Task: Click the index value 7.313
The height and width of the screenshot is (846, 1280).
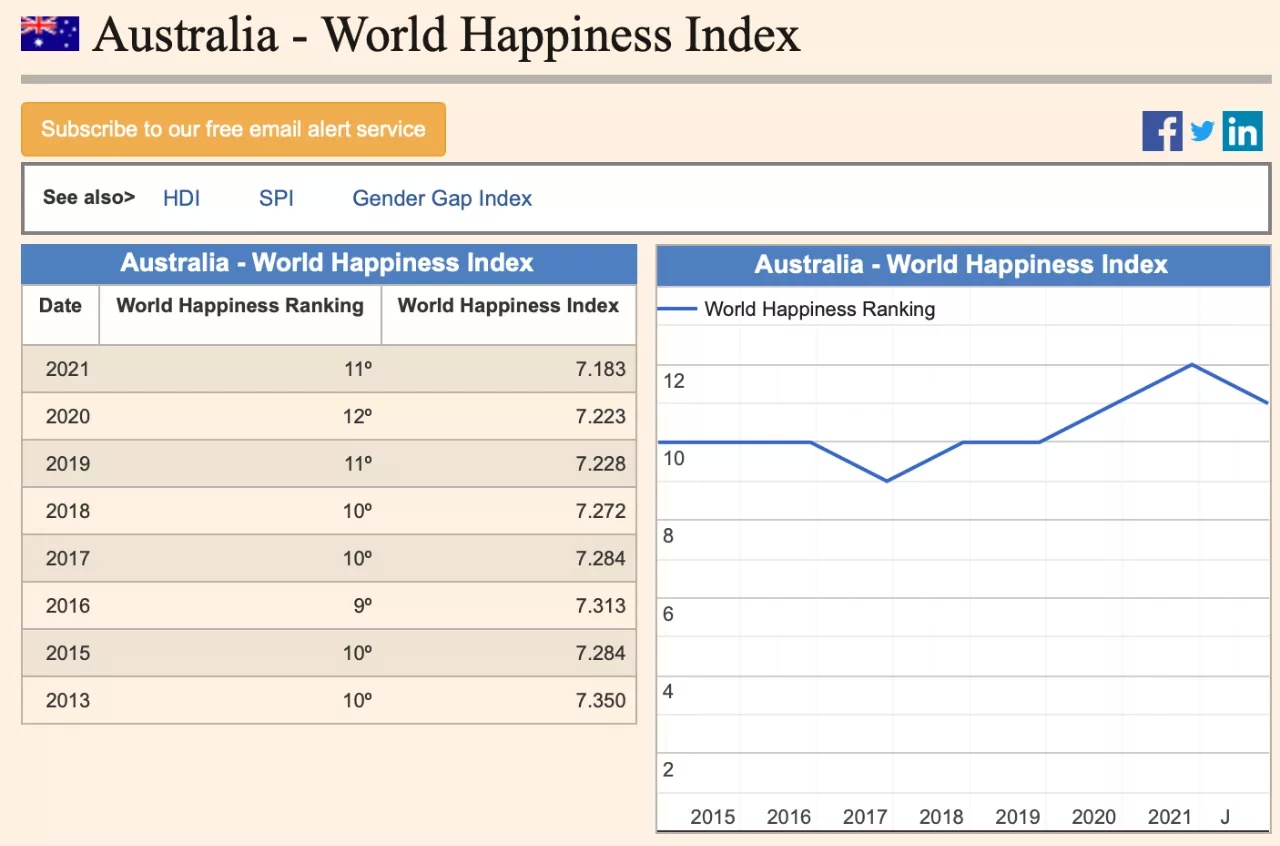Action: coord(600,605)
